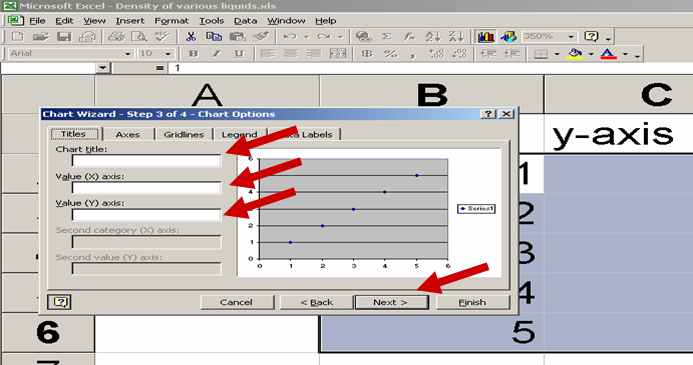Apply the yellow Fill Color bucket
693x365 pixels.
coord(575,54)
